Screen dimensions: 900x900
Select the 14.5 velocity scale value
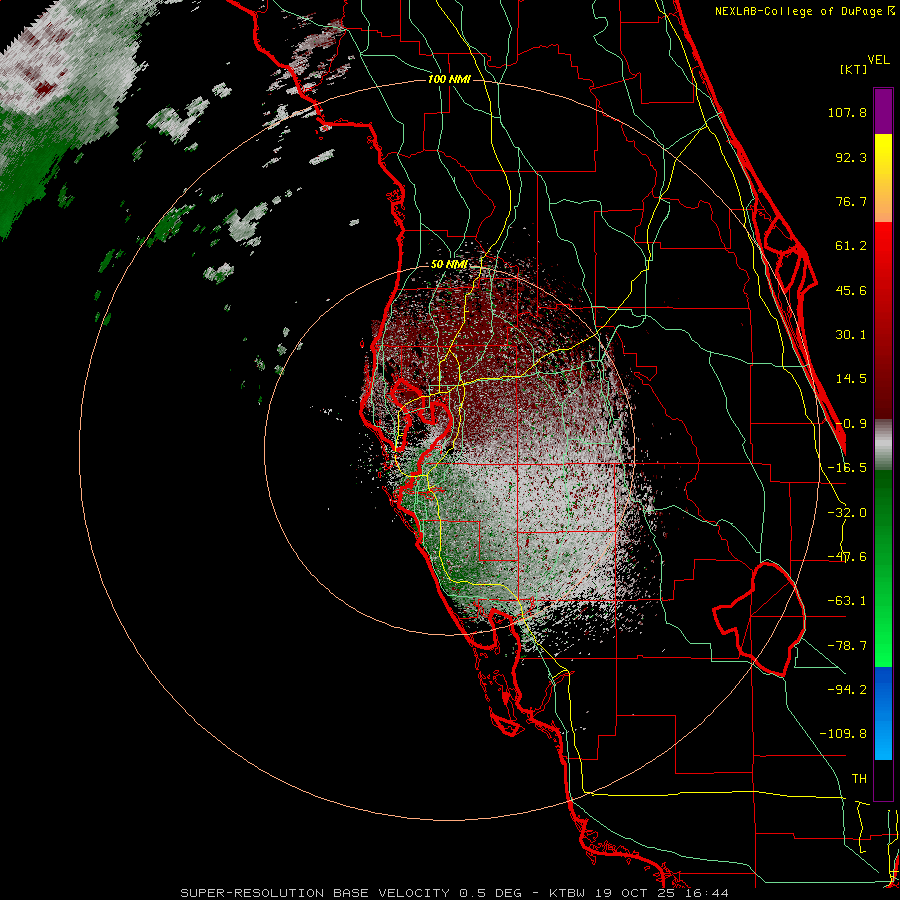[851, 379]
